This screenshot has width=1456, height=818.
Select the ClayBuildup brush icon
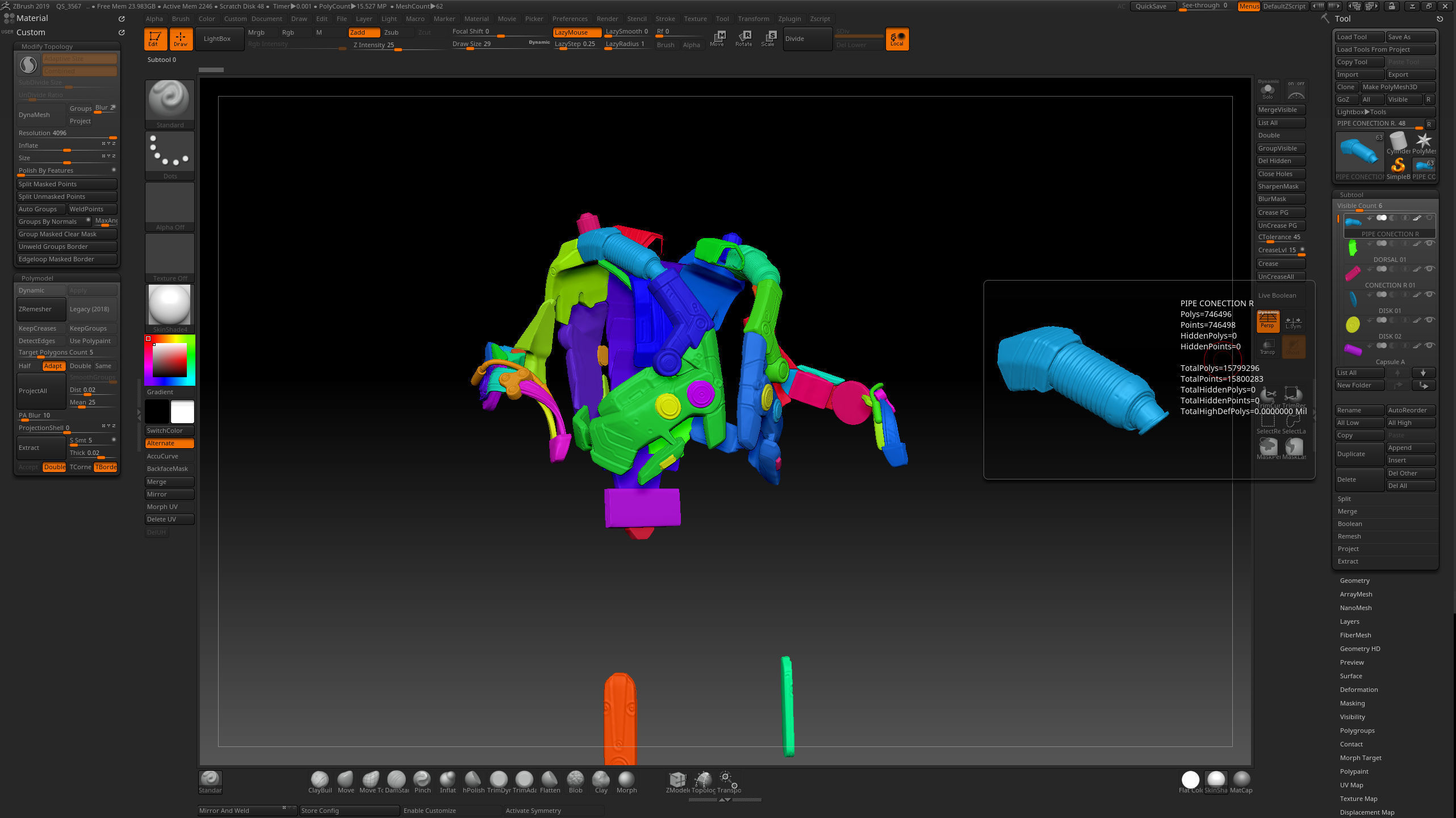(319, 779)
